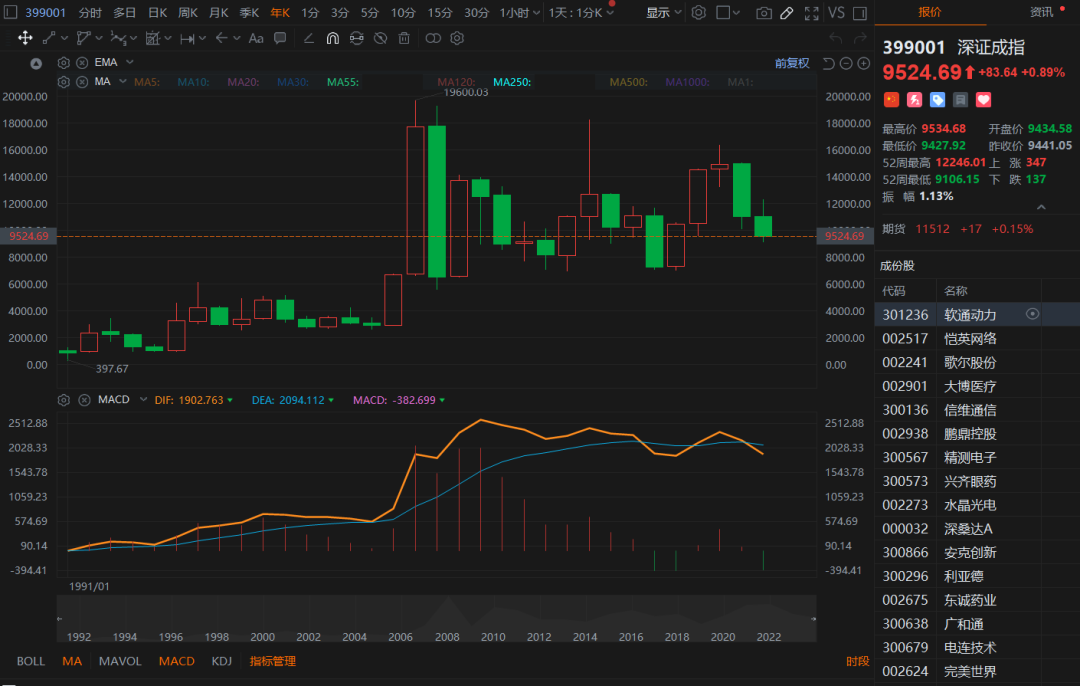Open MACD indicator settings gear
Viewport: 1080px width, 686px height.
click(63, 400)
